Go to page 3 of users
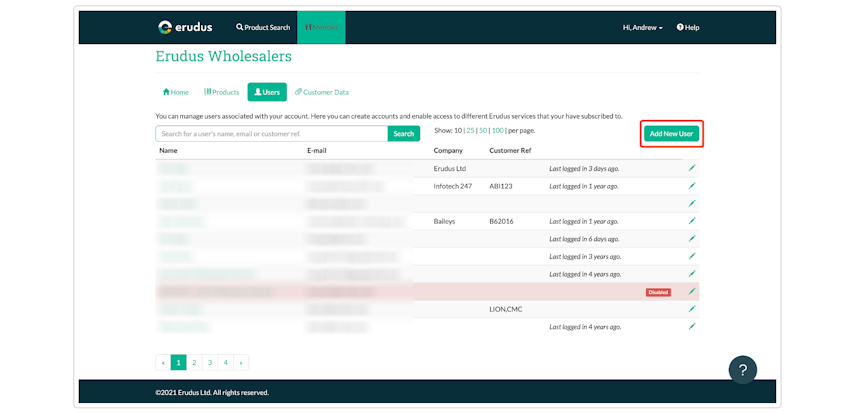 210,362
